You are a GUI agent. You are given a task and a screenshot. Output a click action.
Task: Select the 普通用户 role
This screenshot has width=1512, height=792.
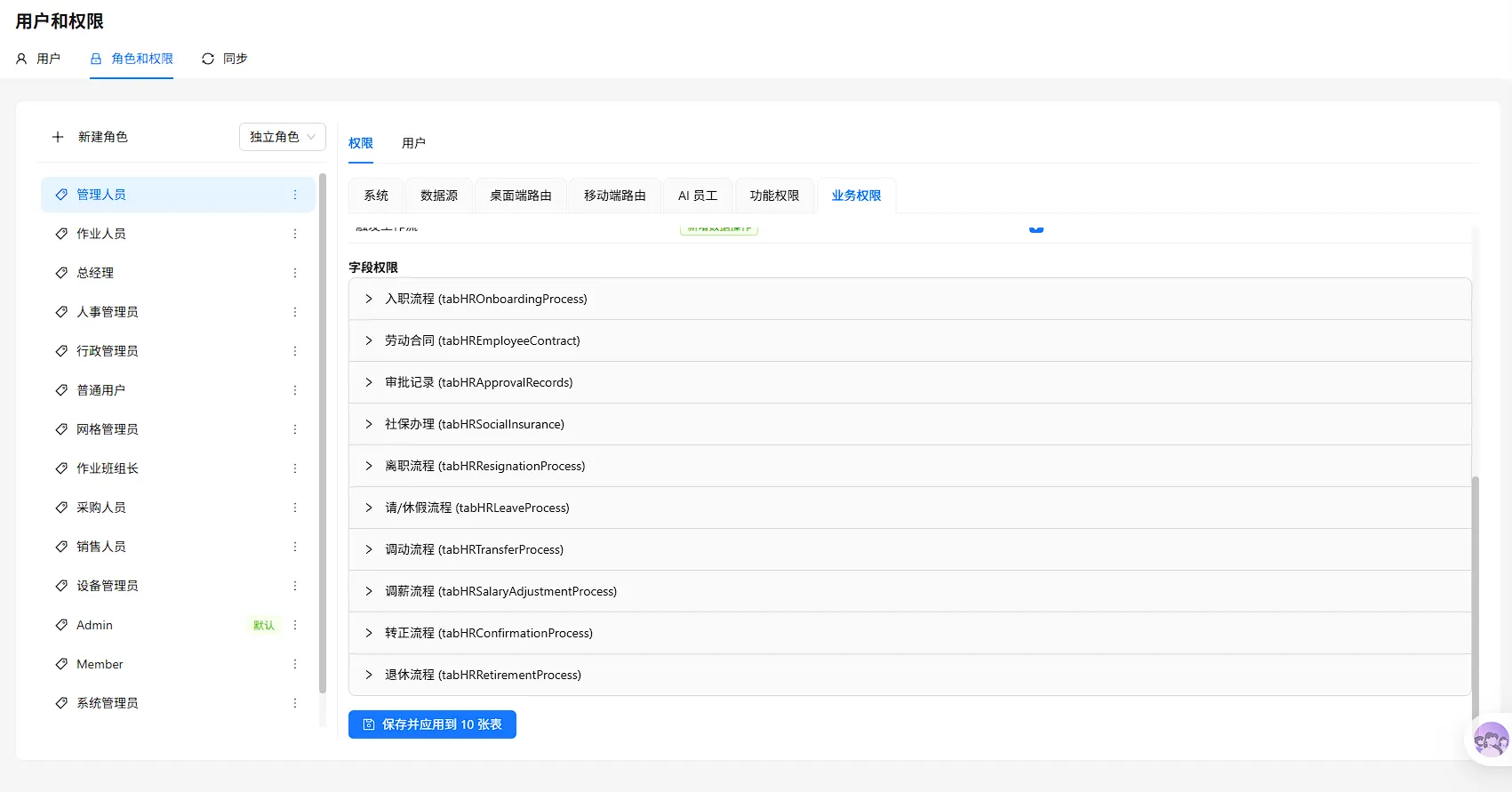click(x=178, y=390)
